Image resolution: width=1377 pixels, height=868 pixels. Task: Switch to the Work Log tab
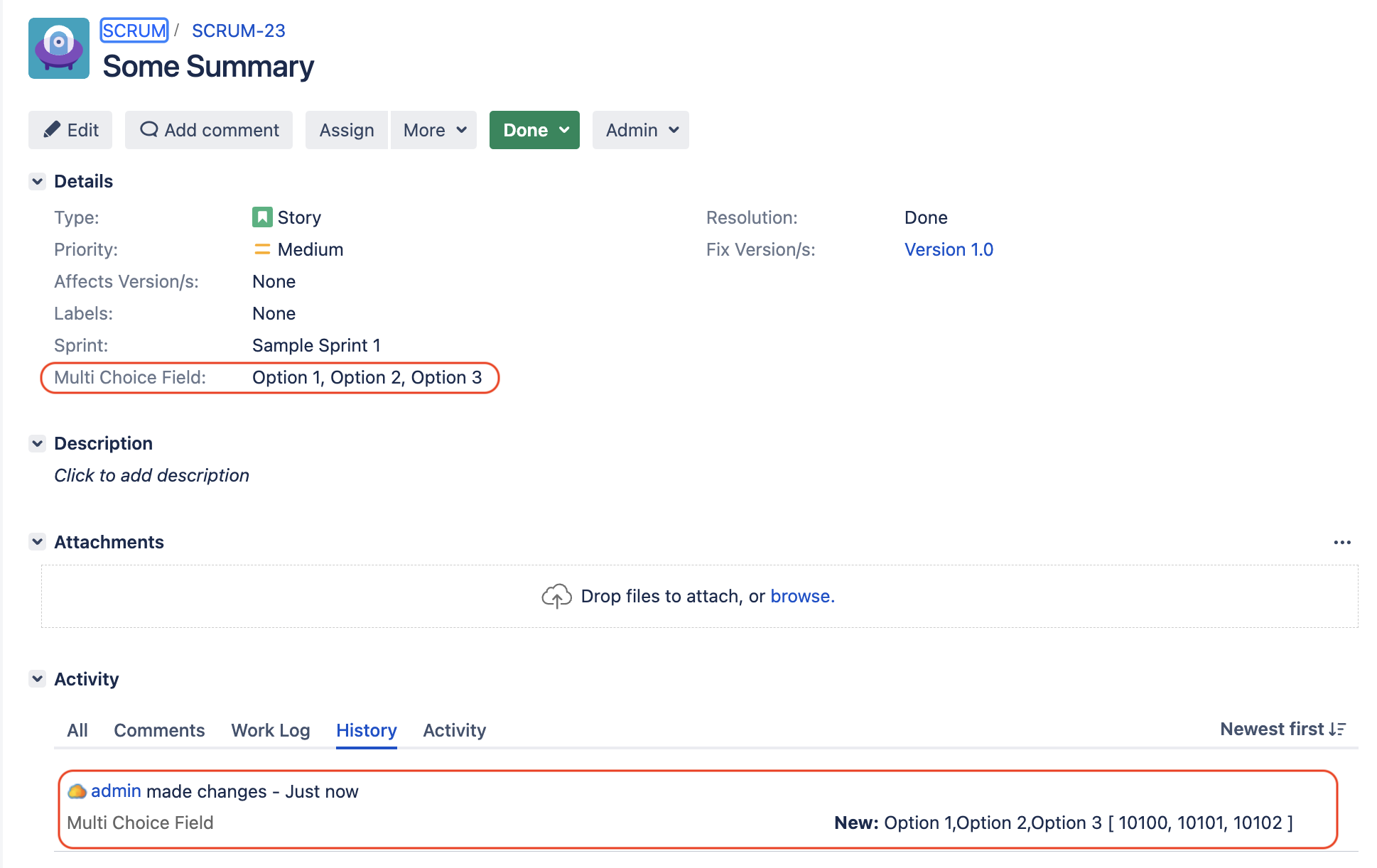pos(270,730)
